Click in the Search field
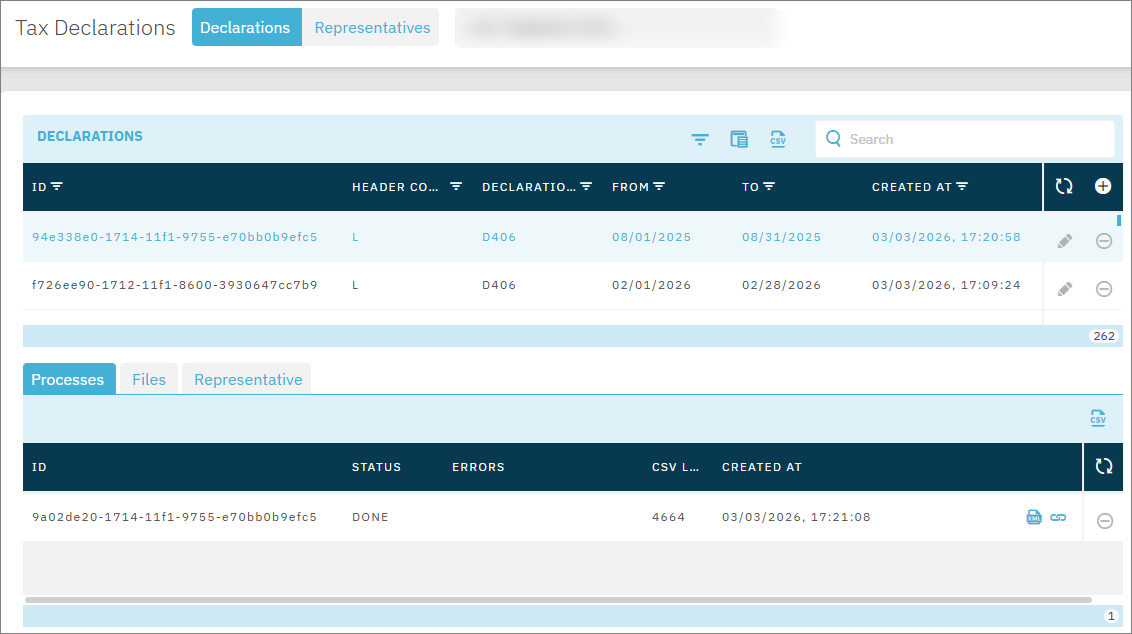1132x634 pixels. click(965, 139)
